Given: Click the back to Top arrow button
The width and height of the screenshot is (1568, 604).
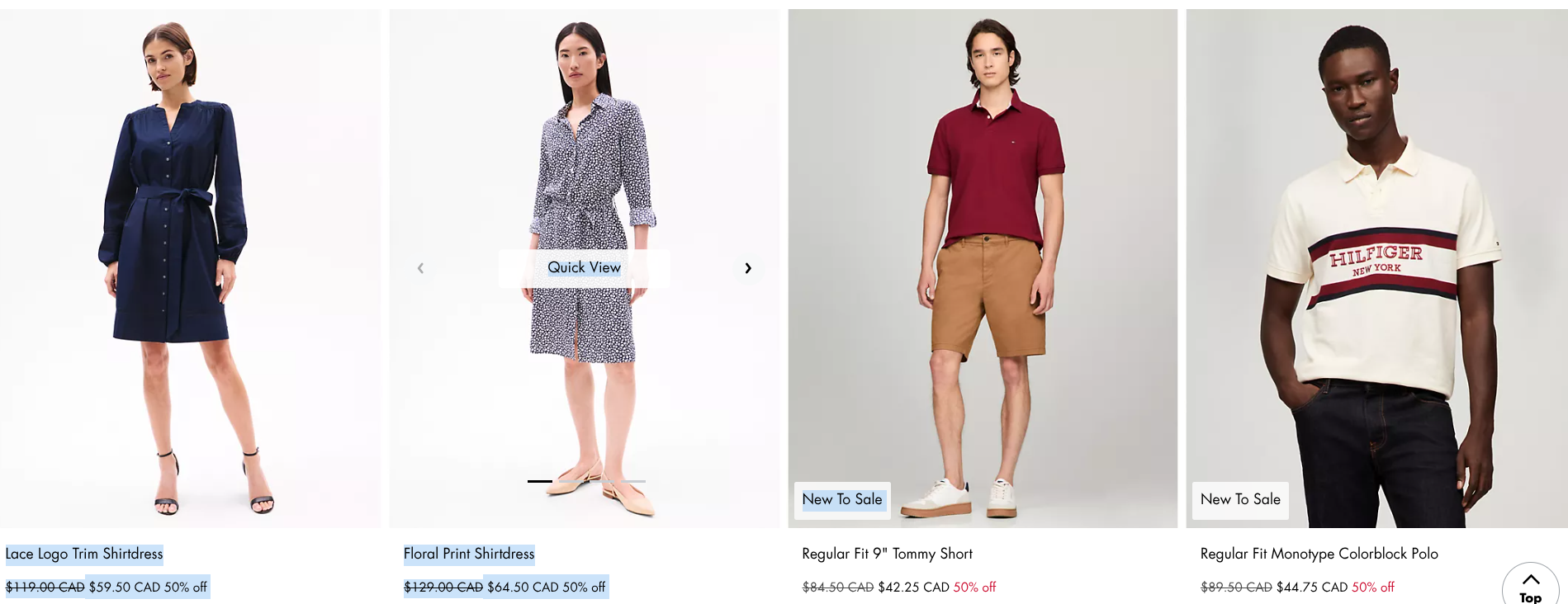Looking at the screenshot, I should pyautogui.click(x=1530, y=587).
